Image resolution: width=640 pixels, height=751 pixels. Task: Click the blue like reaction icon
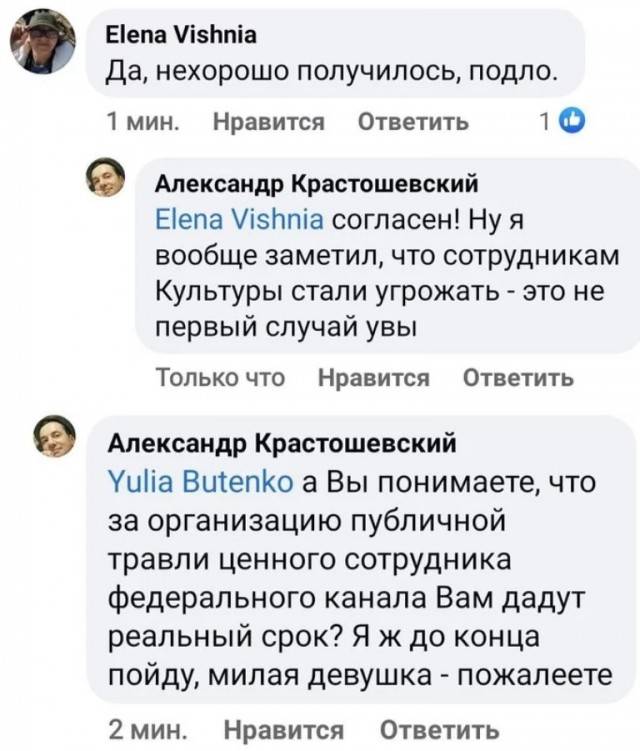tap(575, 121)
